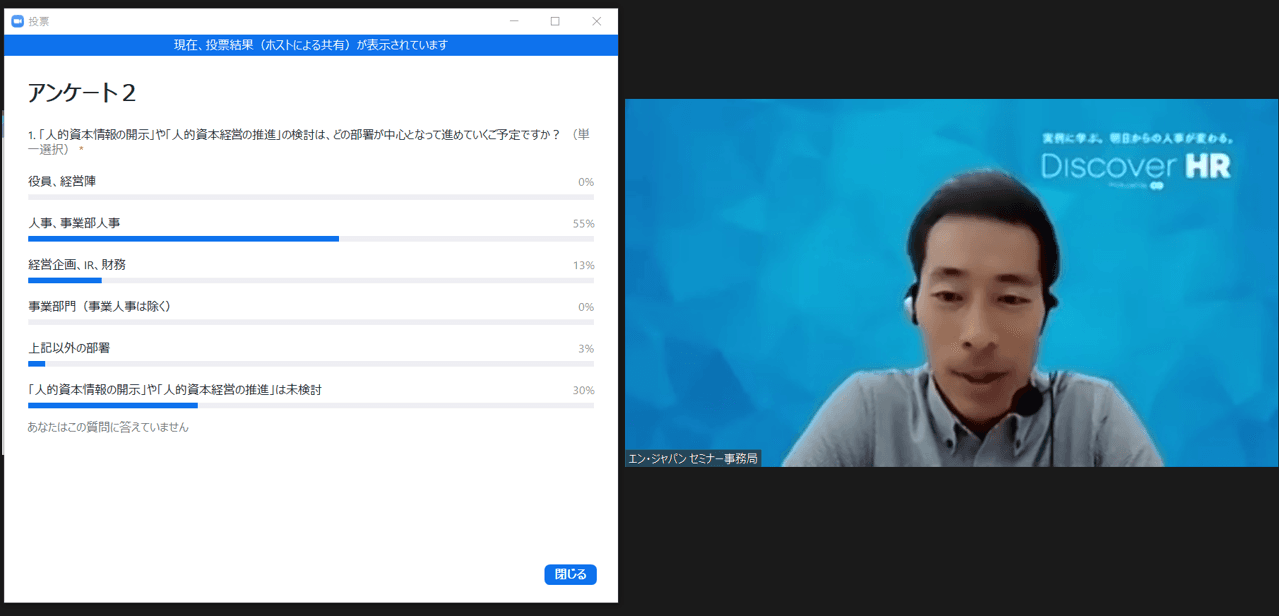Click the 30% result bar for 未検討
Image resolution: width=1279 pixels, height=616 pixels.
click(x=113, y=406)
